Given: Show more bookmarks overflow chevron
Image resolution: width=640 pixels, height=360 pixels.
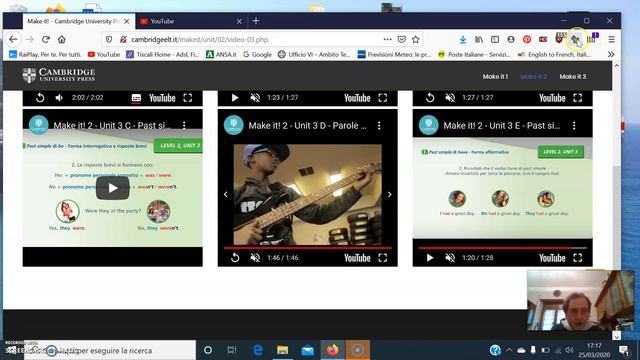Looking at the screenshot, I should pyautogui.click(x=611, y=54).
